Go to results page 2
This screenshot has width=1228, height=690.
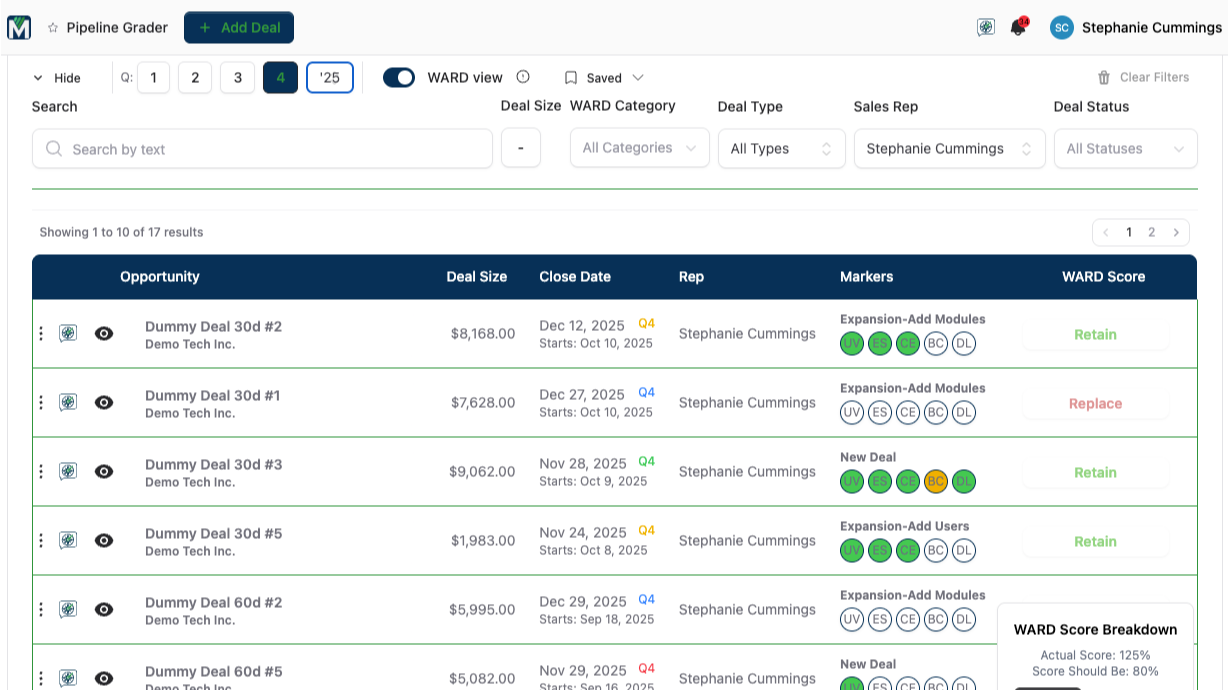[x=1151, y=232]
